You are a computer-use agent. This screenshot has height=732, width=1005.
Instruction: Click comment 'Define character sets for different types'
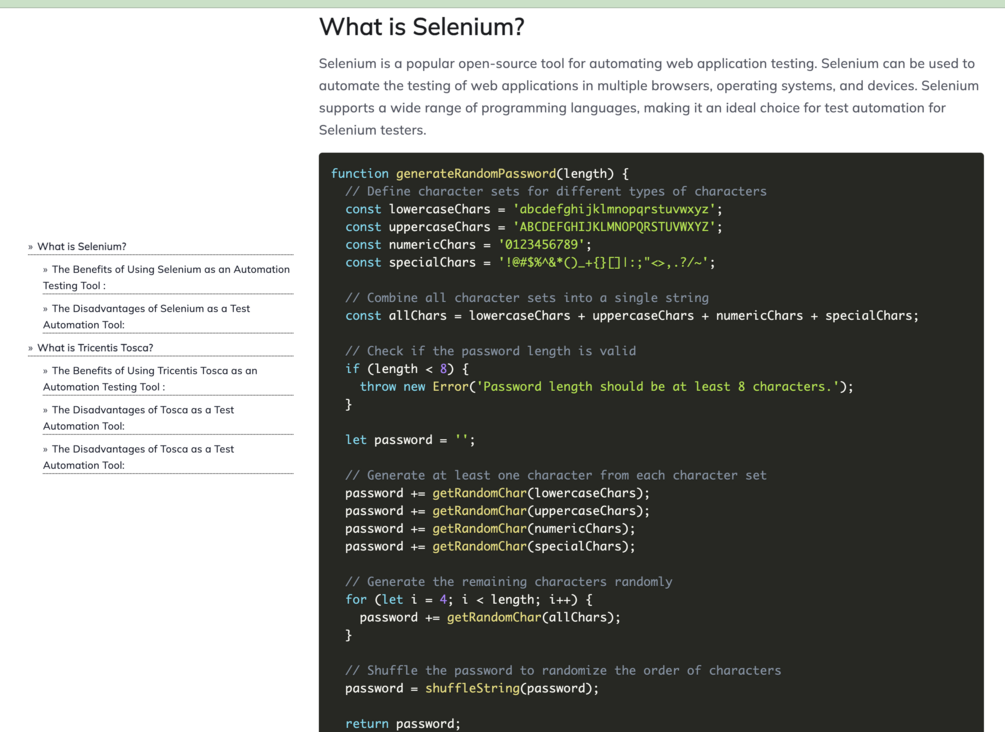[x=556, y=191]
